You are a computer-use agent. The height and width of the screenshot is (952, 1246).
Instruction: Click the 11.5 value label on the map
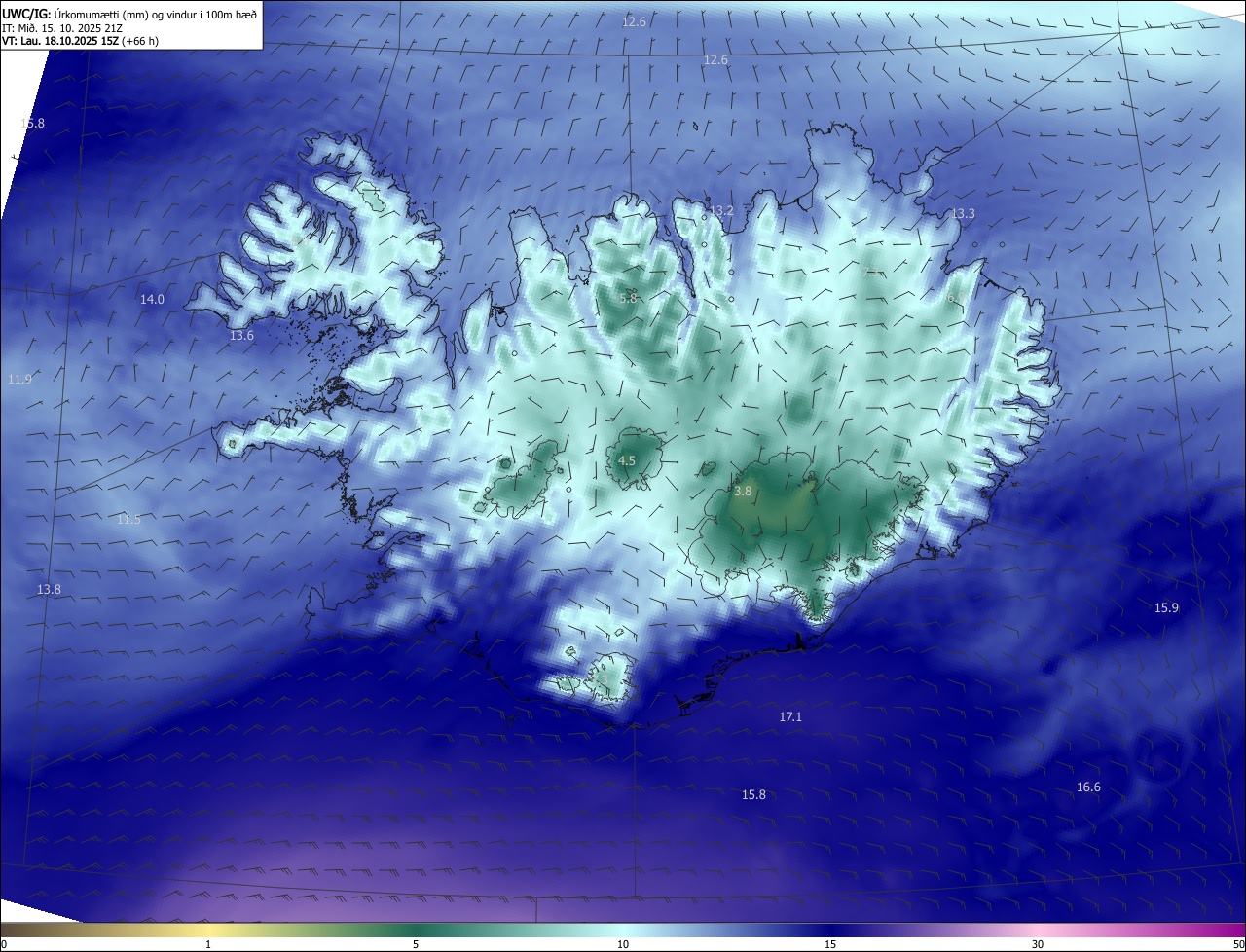[128, 520]
